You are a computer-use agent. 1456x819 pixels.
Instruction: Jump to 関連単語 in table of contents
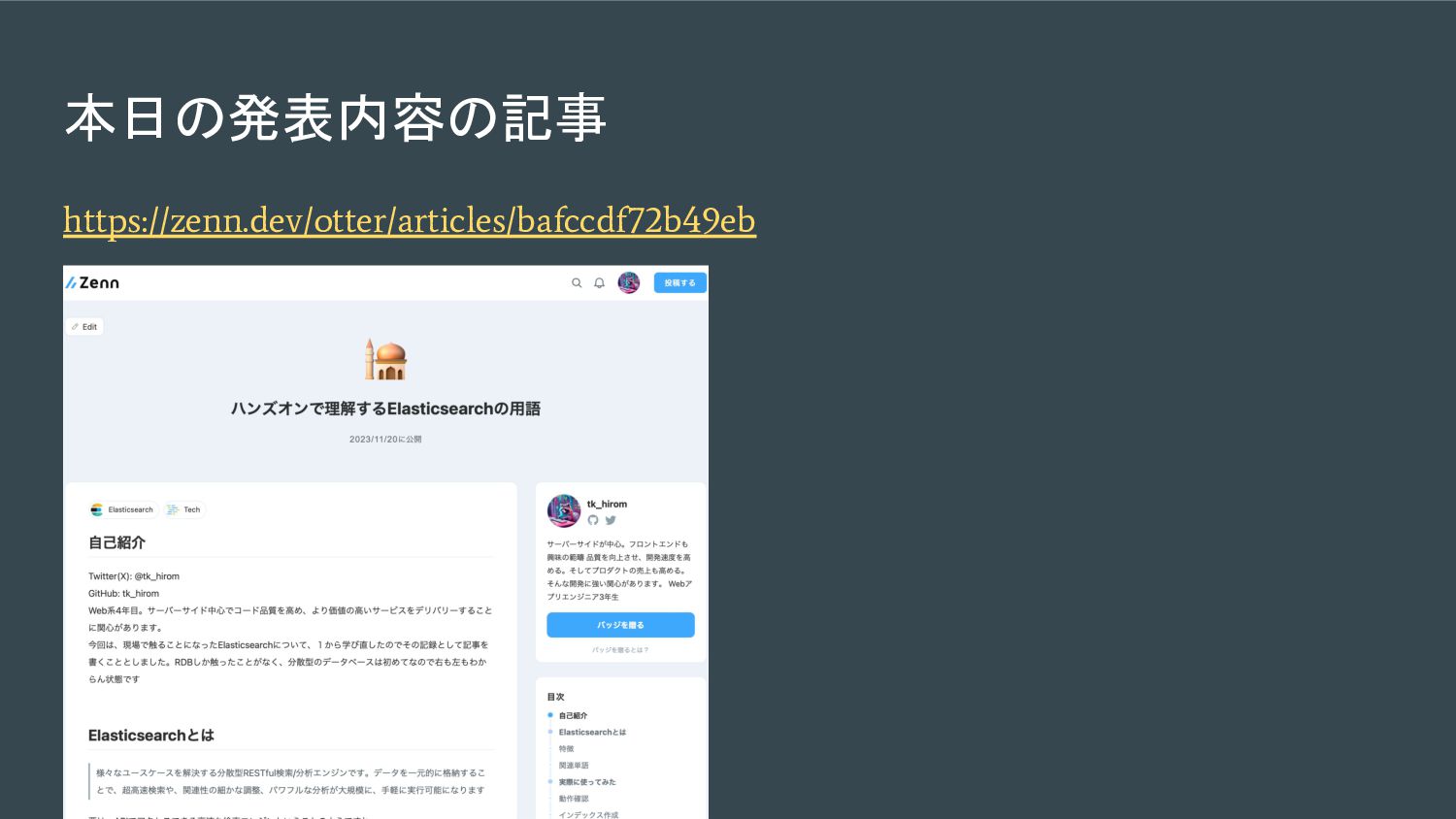tap(574, 766)
